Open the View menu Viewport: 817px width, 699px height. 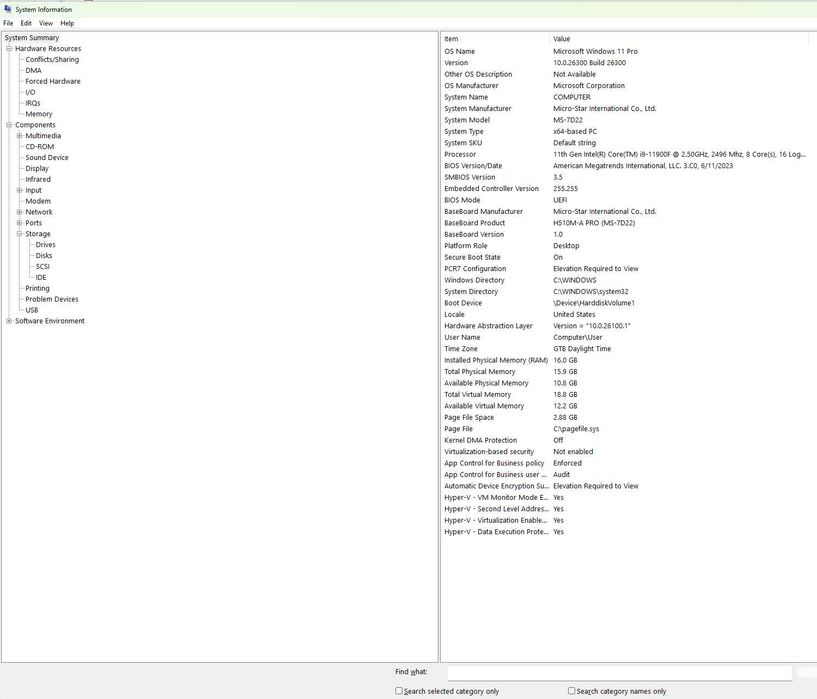tap(46, 23)
